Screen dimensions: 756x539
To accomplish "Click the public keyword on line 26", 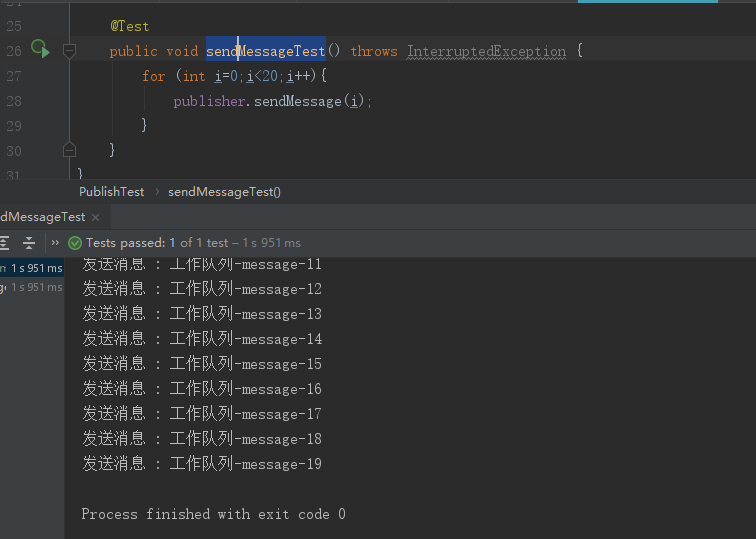I will (x=134, y=51).
